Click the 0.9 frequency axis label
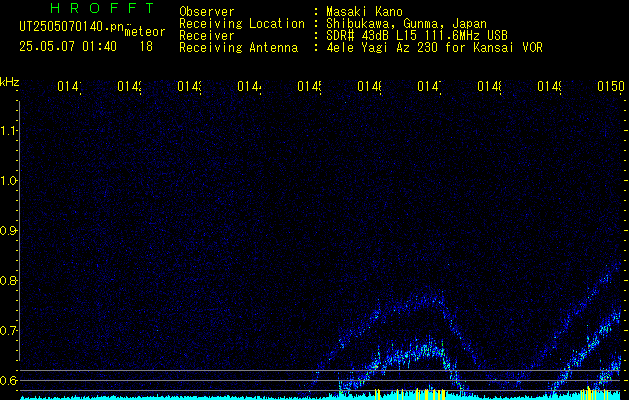 point(8,231)
